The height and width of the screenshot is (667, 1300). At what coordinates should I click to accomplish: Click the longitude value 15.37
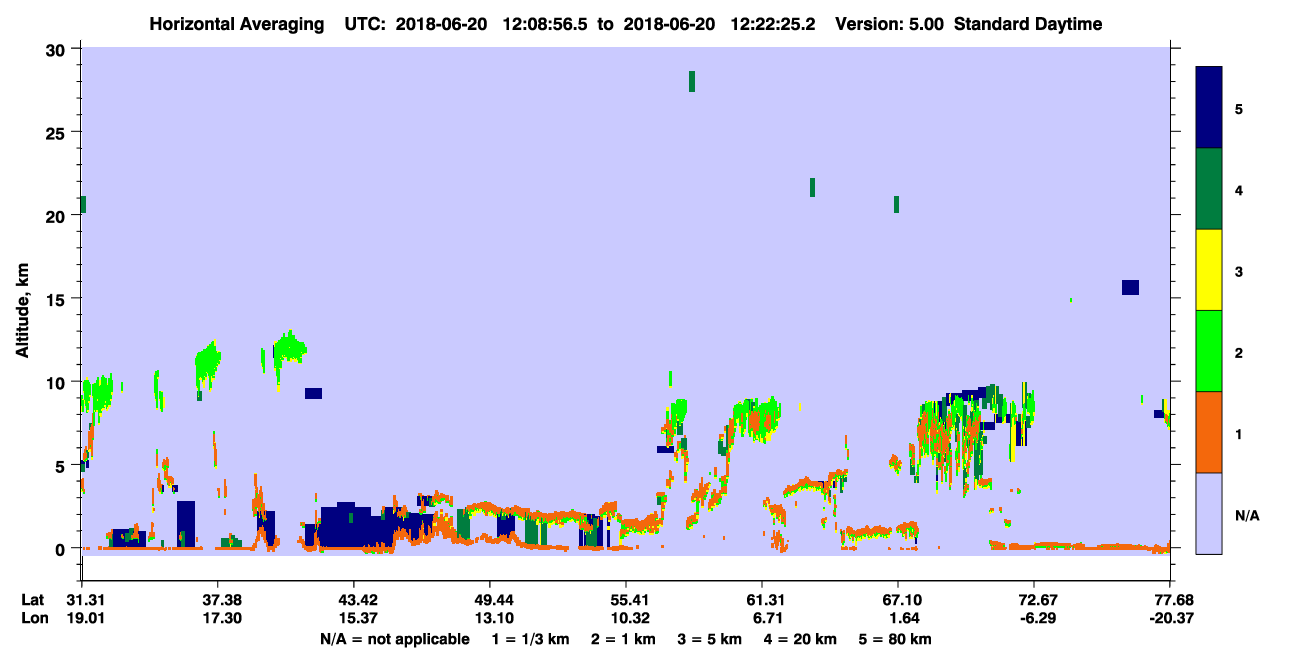[353, 618]
